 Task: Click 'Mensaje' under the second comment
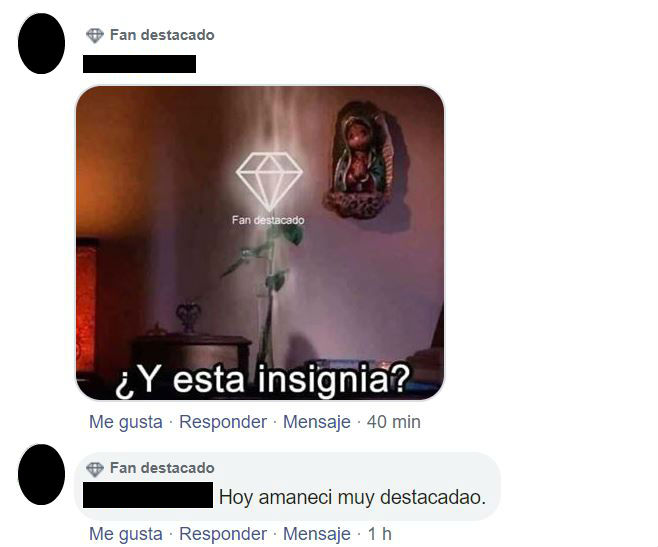(x=317, y=534)
